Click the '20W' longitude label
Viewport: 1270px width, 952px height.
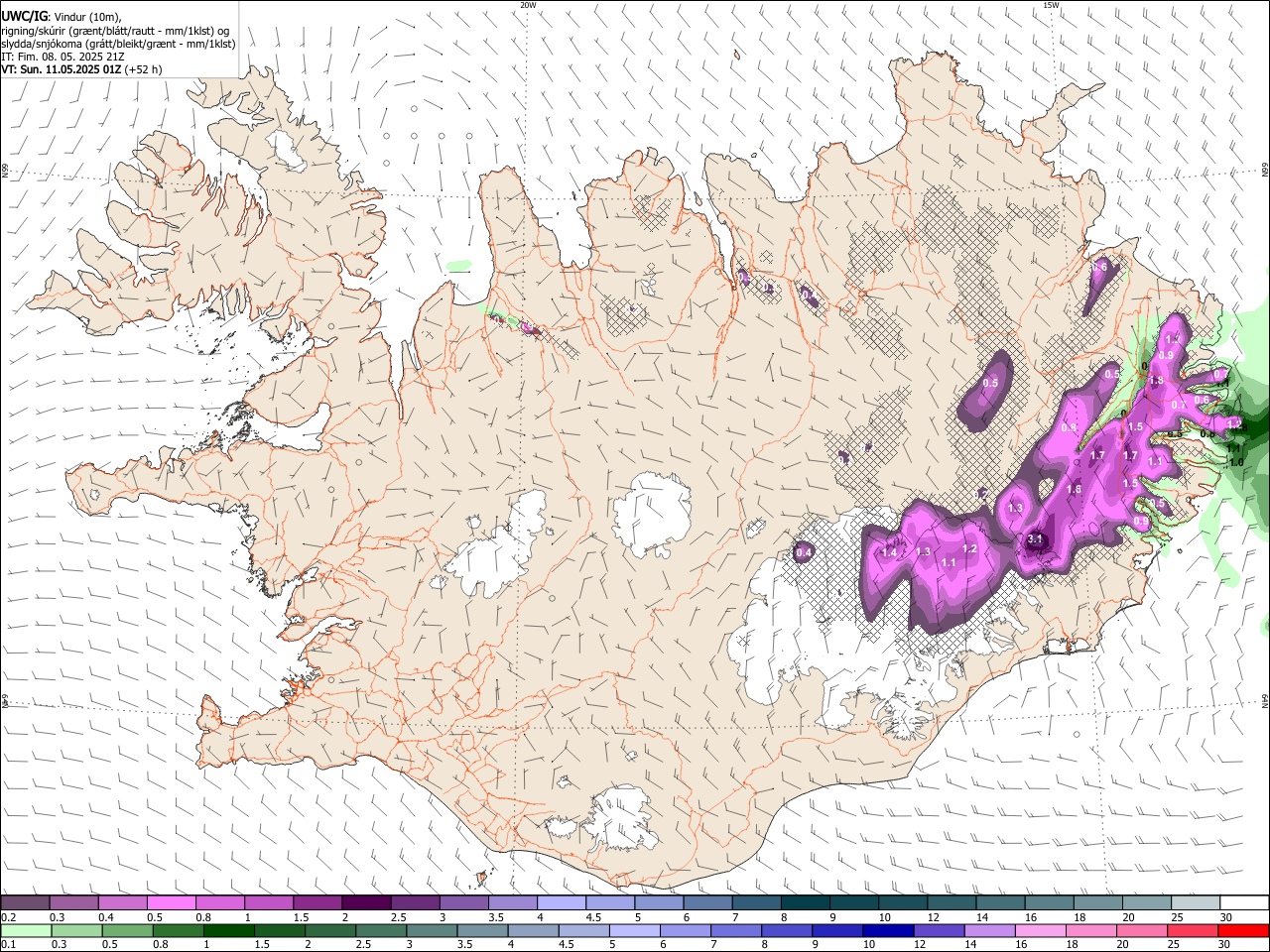[529, 5]
